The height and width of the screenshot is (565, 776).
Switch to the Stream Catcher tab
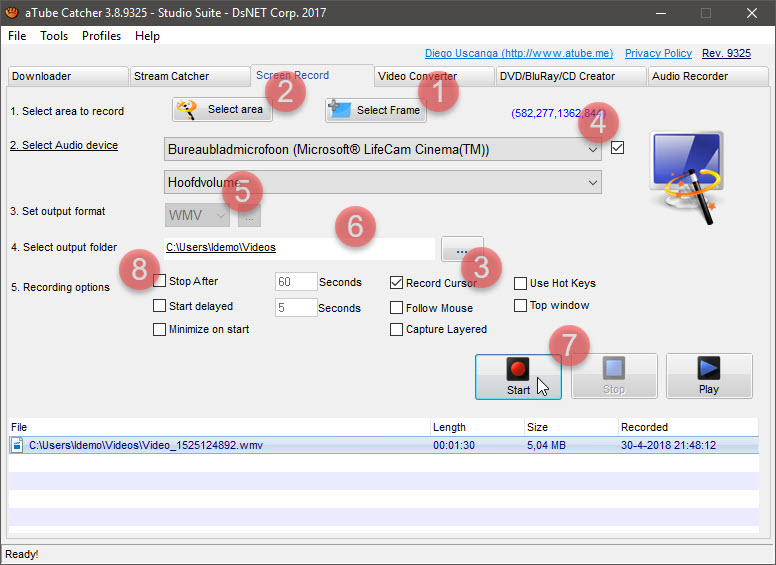[190, 76]
